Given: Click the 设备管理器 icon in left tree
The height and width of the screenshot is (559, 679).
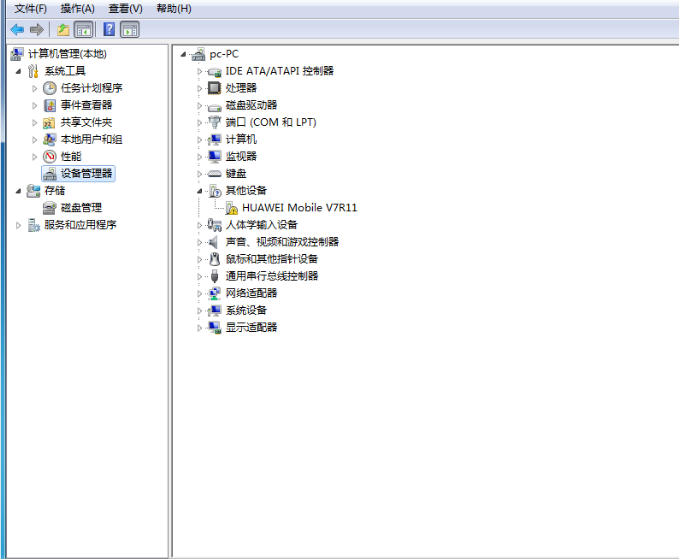Looking at the screenshot, I should [50, 174].
